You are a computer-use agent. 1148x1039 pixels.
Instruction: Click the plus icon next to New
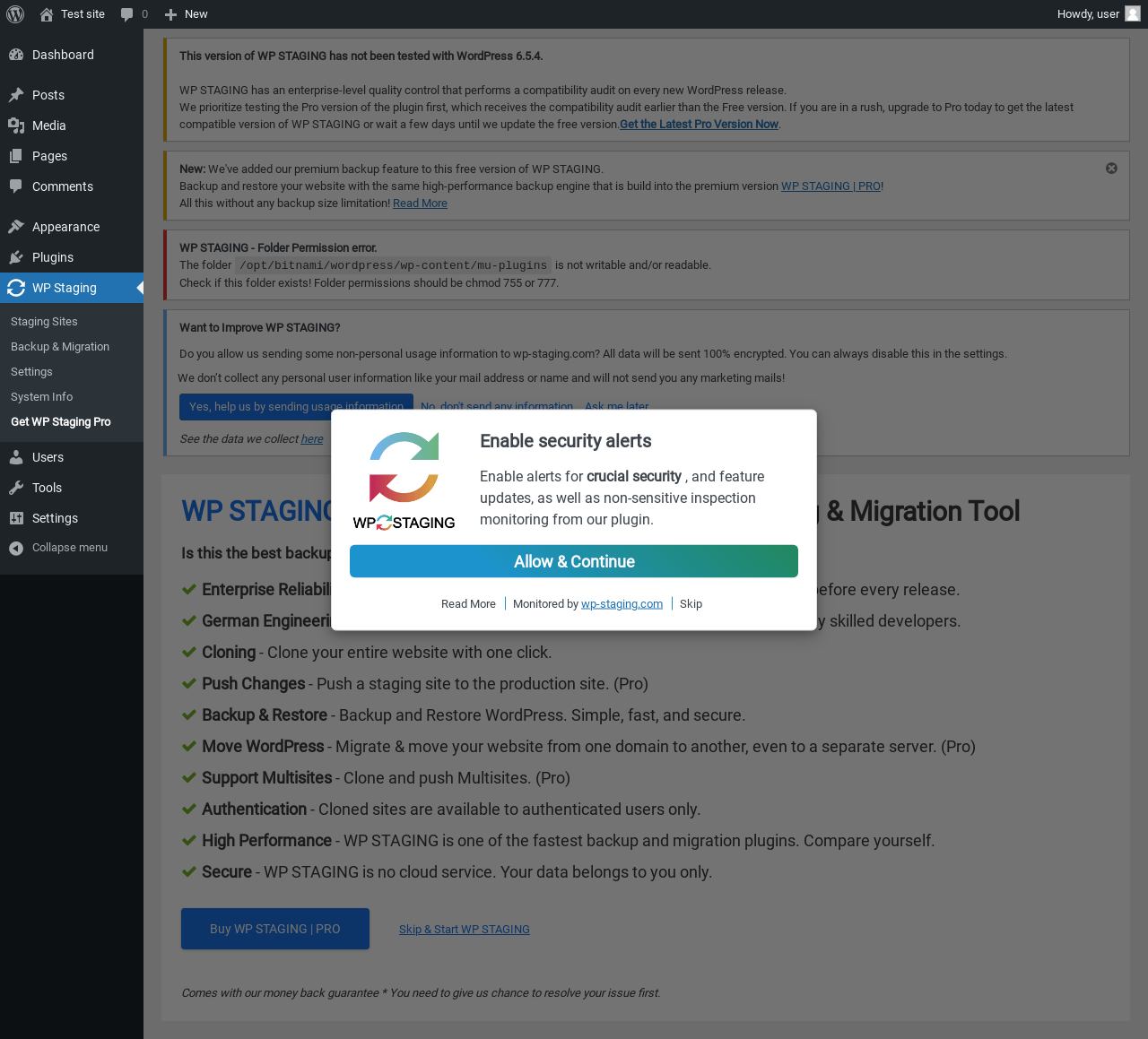coord(170,14)
